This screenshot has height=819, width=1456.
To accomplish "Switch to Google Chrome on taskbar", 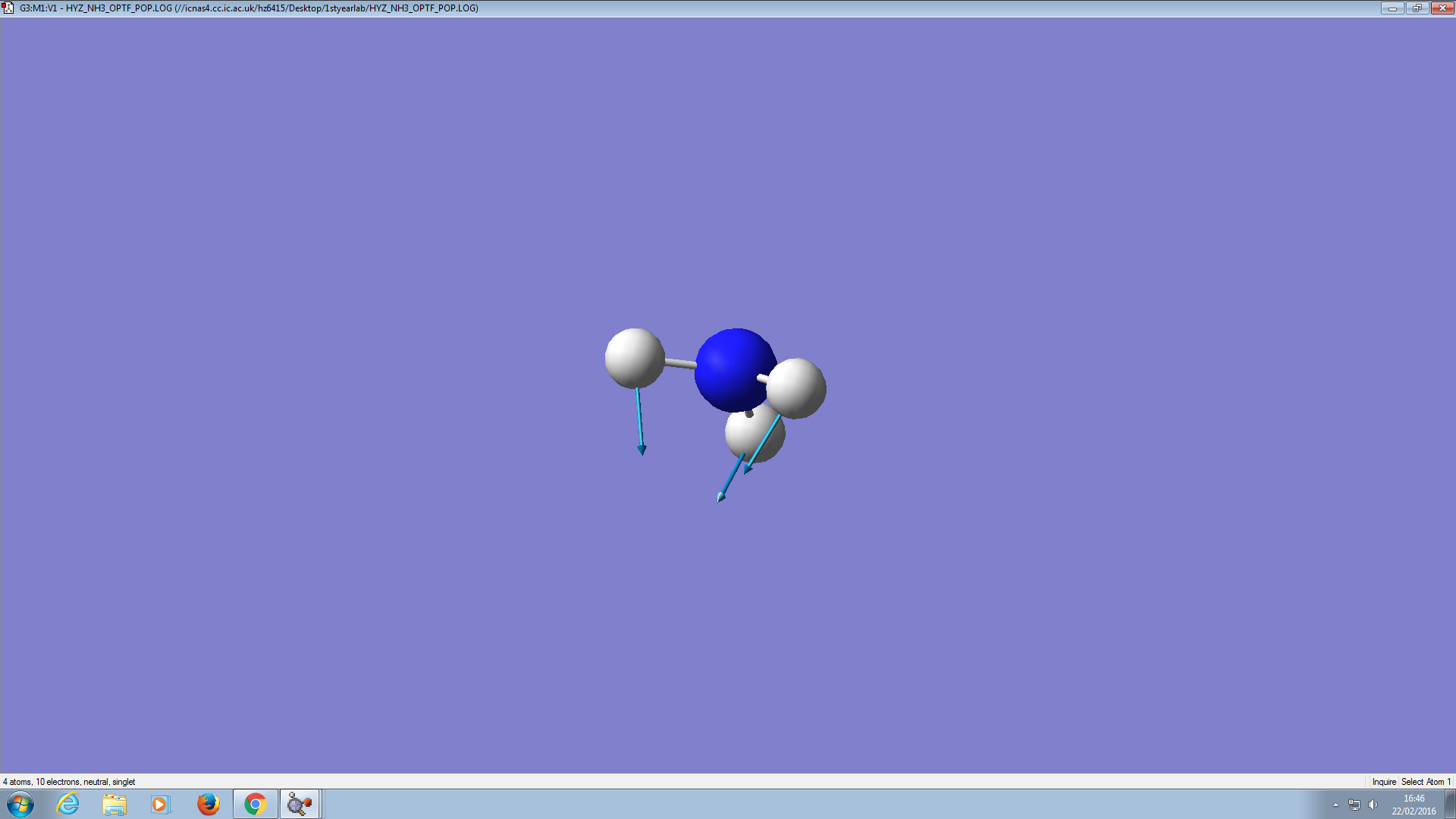I will [x=255, y=804].
